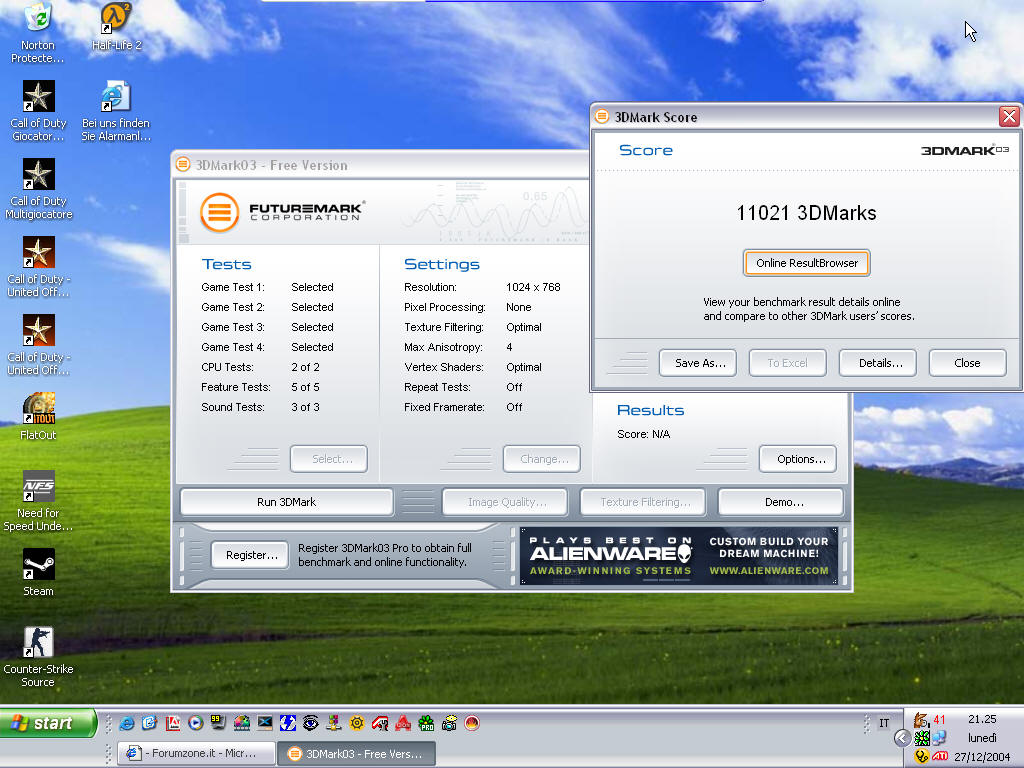The image size is (1024, 768).
Task: Click the Online ResultBrowser button
Action: (807, 263)
